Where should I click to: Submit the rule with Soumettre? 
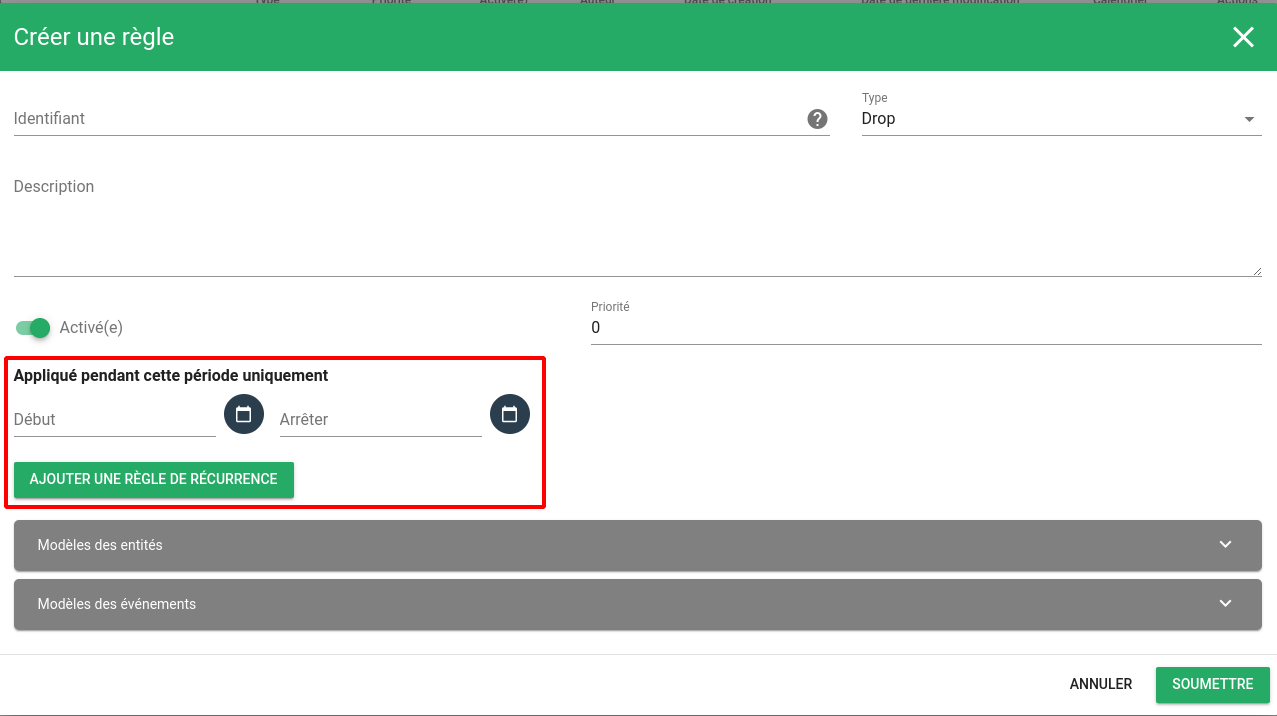tap(1212, 684)
